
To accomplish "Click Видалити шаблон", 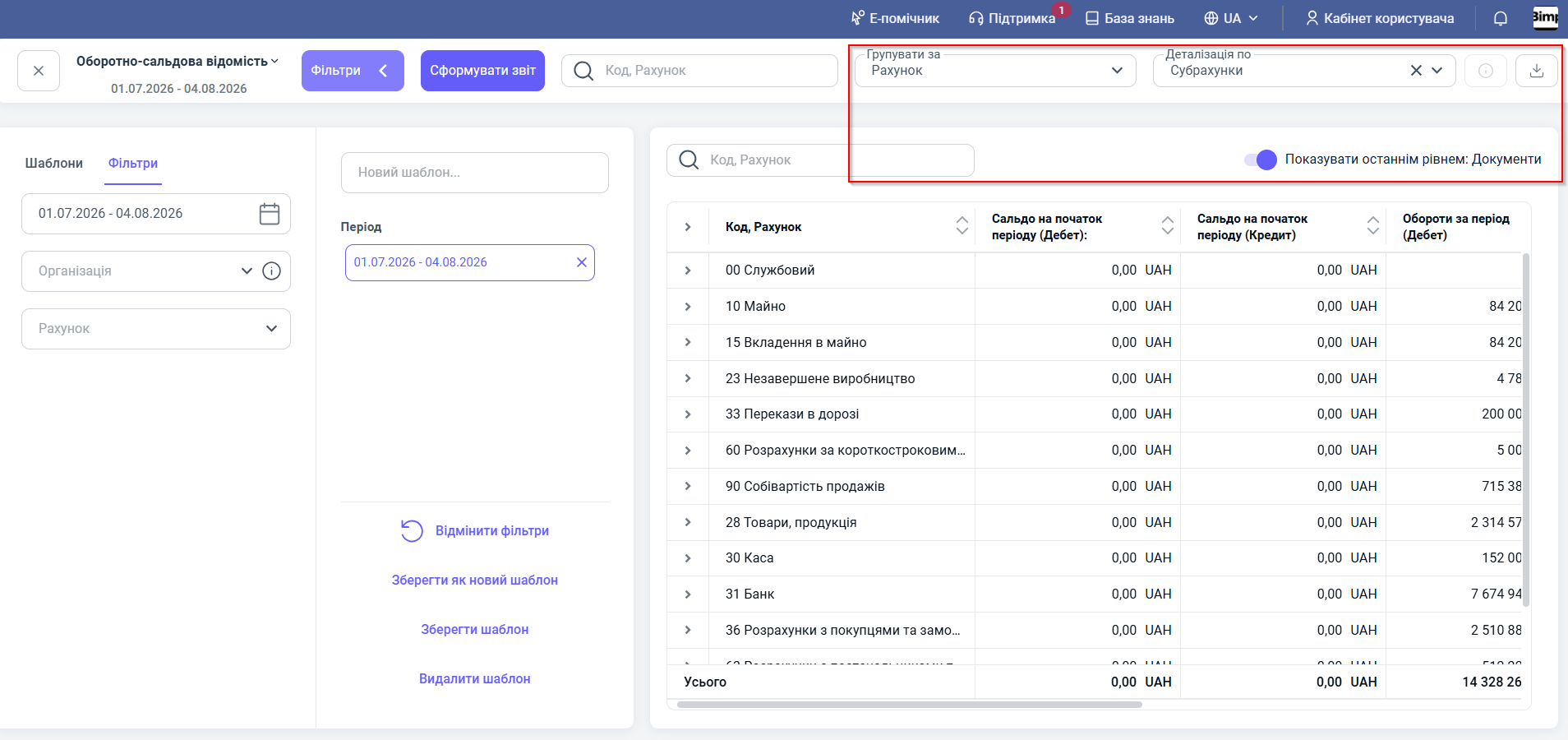I will [x=475, y=679].
